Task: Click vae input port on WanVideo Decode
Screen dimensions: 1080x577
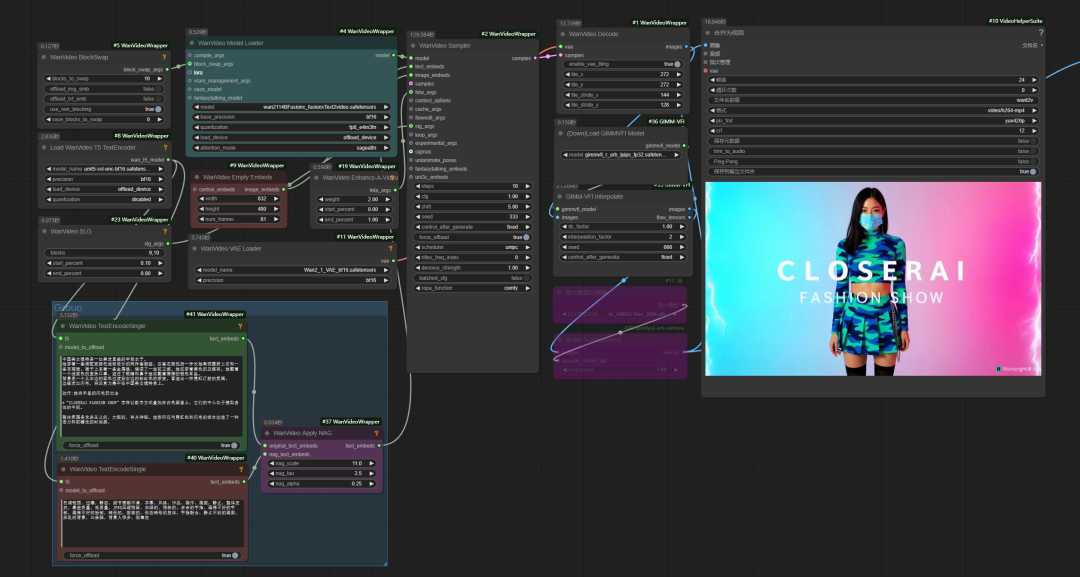Action: pyautogui.click(x=560, y=47)
